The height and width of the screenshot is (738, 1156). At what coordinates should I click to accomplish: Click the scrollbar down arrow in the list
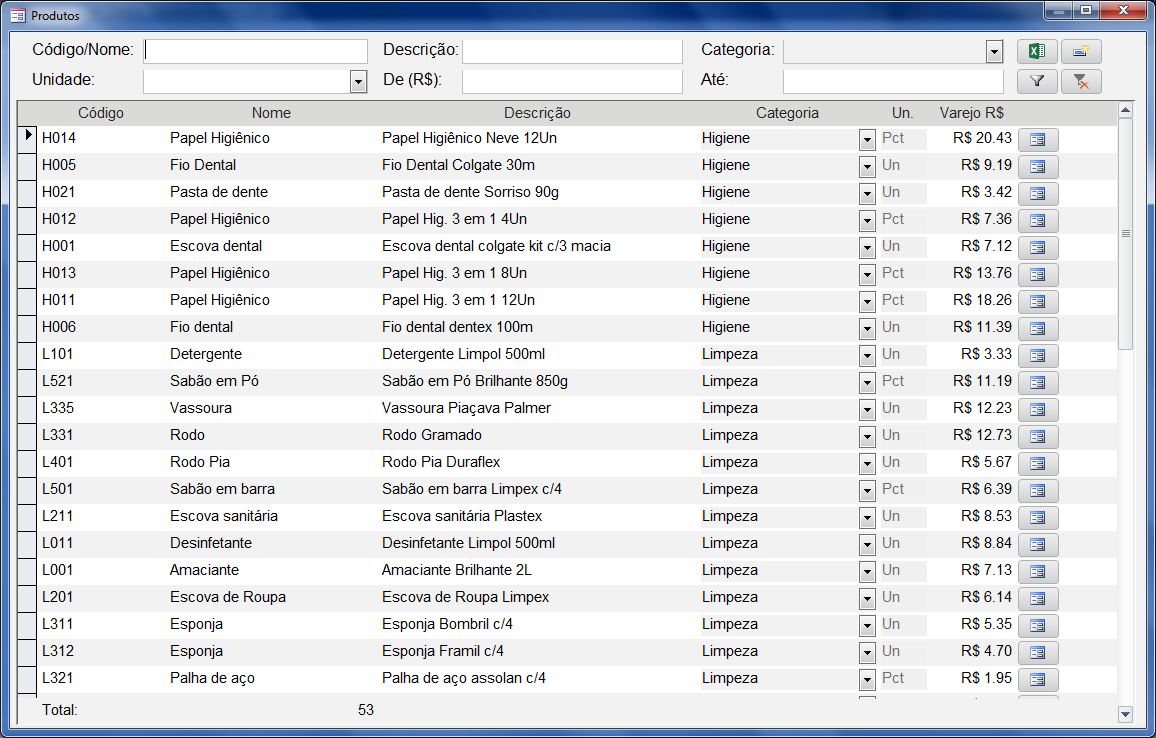point(1125,714)
